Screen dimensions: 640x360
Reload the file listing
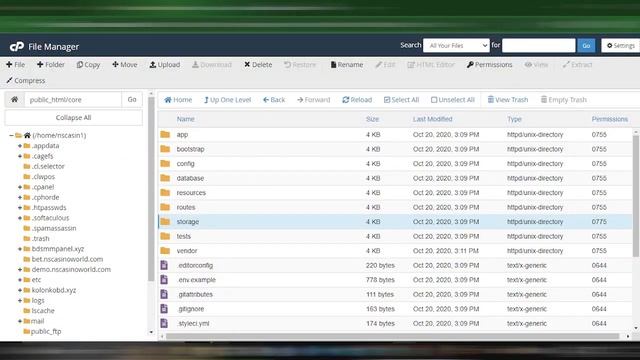pos(357,100)
